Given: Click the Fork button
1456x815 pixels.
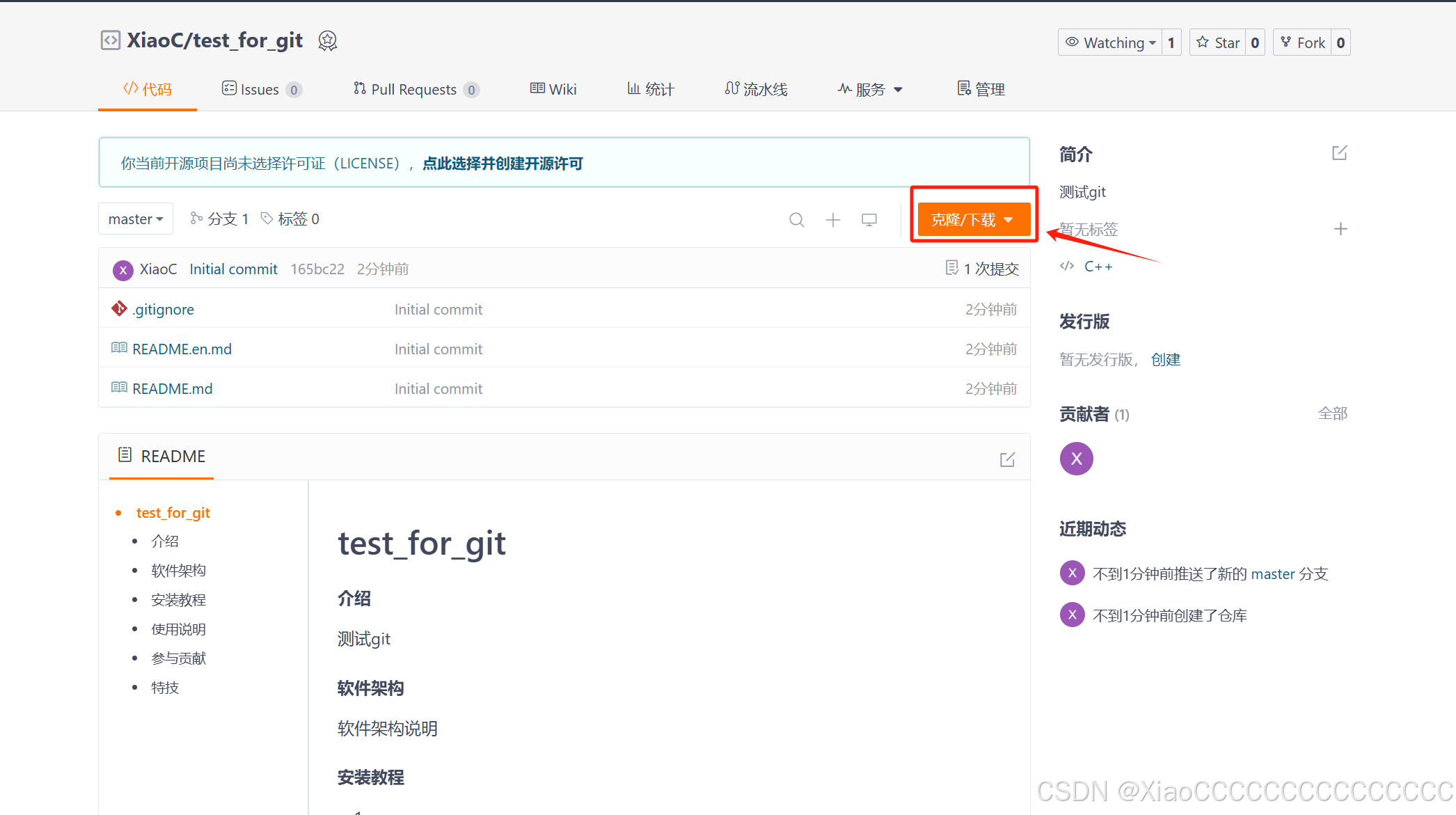Looking at the screenshot, I should [x=1302, y=42].
